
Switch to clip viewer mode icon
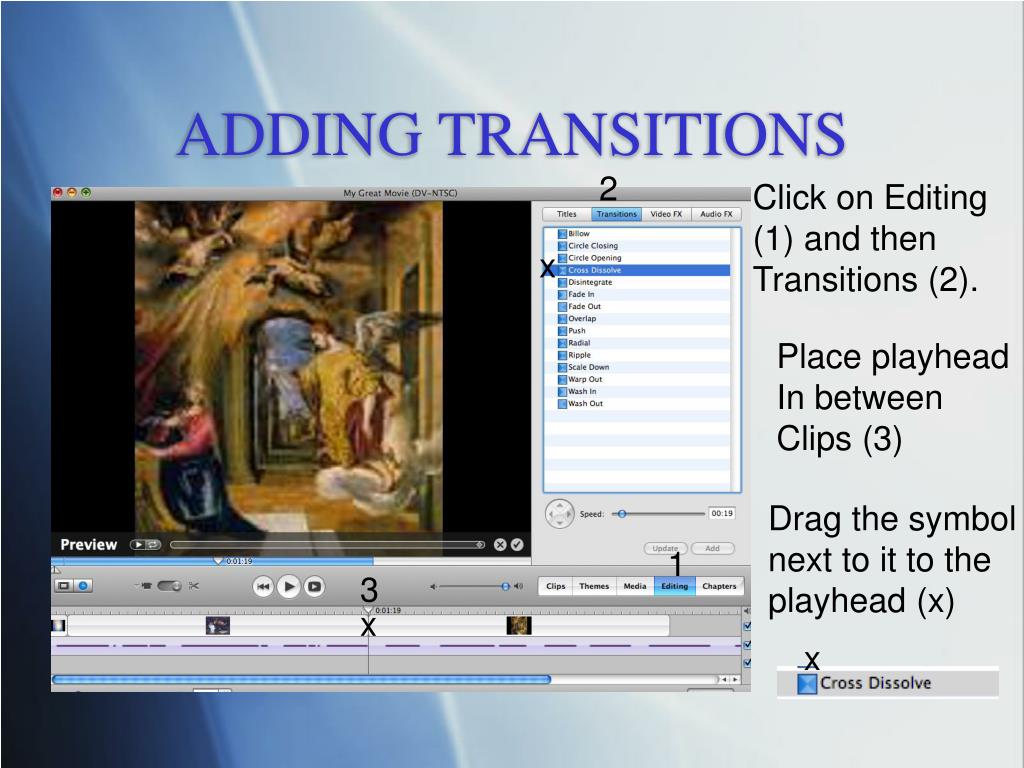64,586
